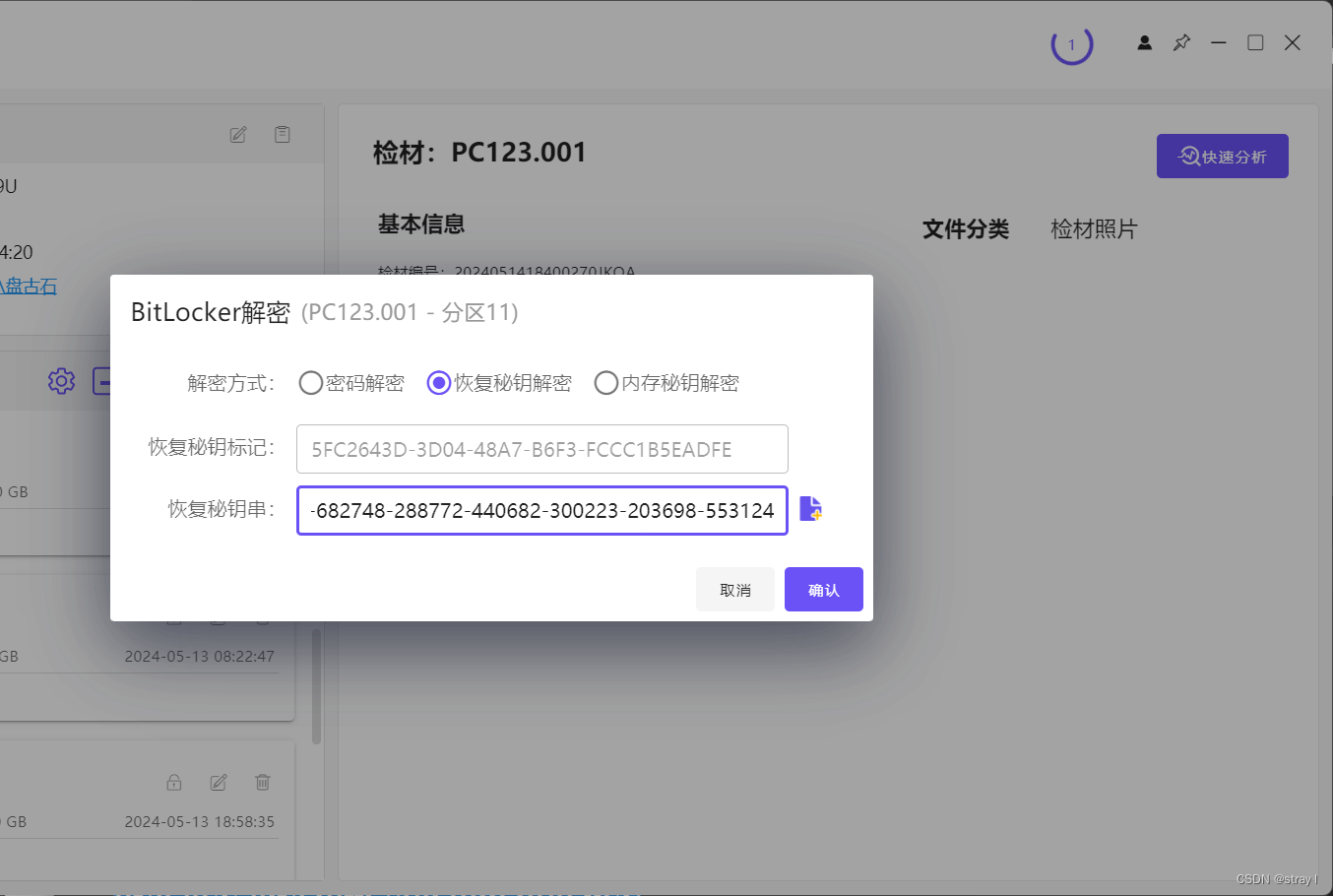Edit case info pencil icon in left header
Image resolution: width=1333 pixels, height=896 pixels.
click(238, 134)
